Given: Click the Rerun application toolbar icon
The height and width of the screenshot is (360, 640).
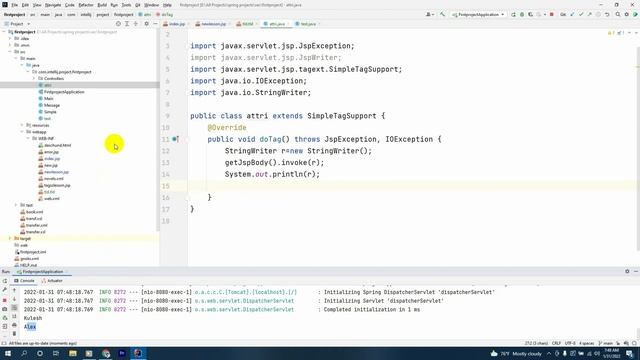Looking at the screenshot, I should 513,15.
